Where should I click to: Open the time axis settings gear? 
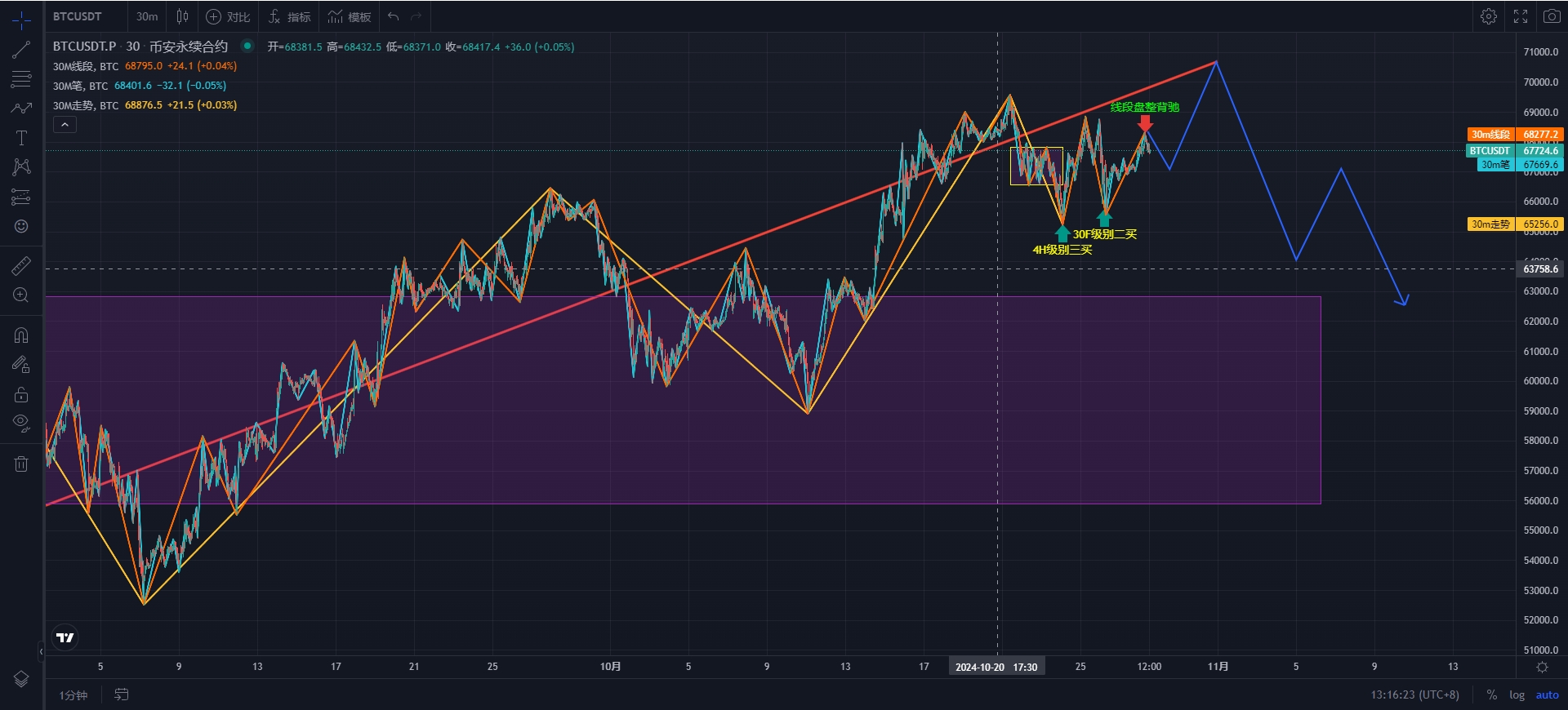coord(1542,667)
